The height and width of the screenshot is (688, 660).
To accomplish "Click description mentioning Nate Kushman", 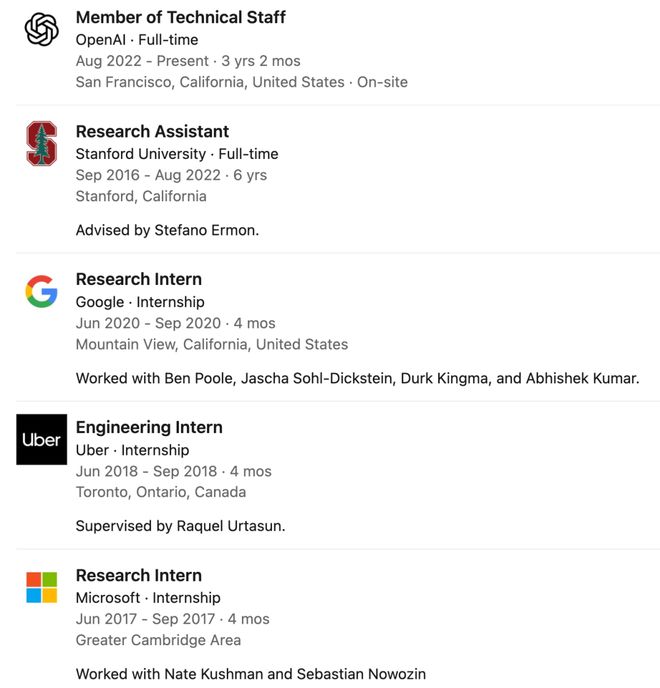I will pos(250,674).
